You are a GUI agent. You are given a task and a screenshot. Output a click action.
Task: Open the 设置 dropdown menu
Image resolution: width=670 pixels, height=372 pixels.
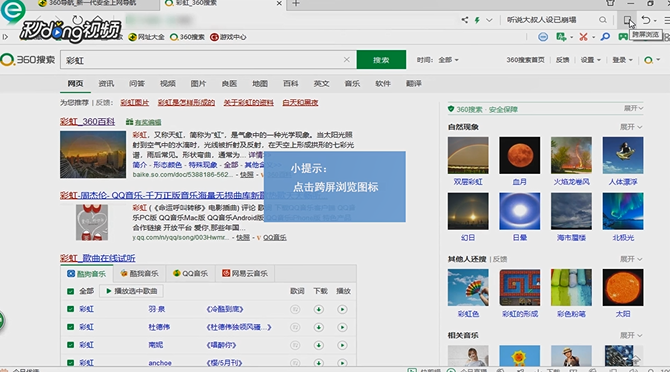(x=591, y=60)
